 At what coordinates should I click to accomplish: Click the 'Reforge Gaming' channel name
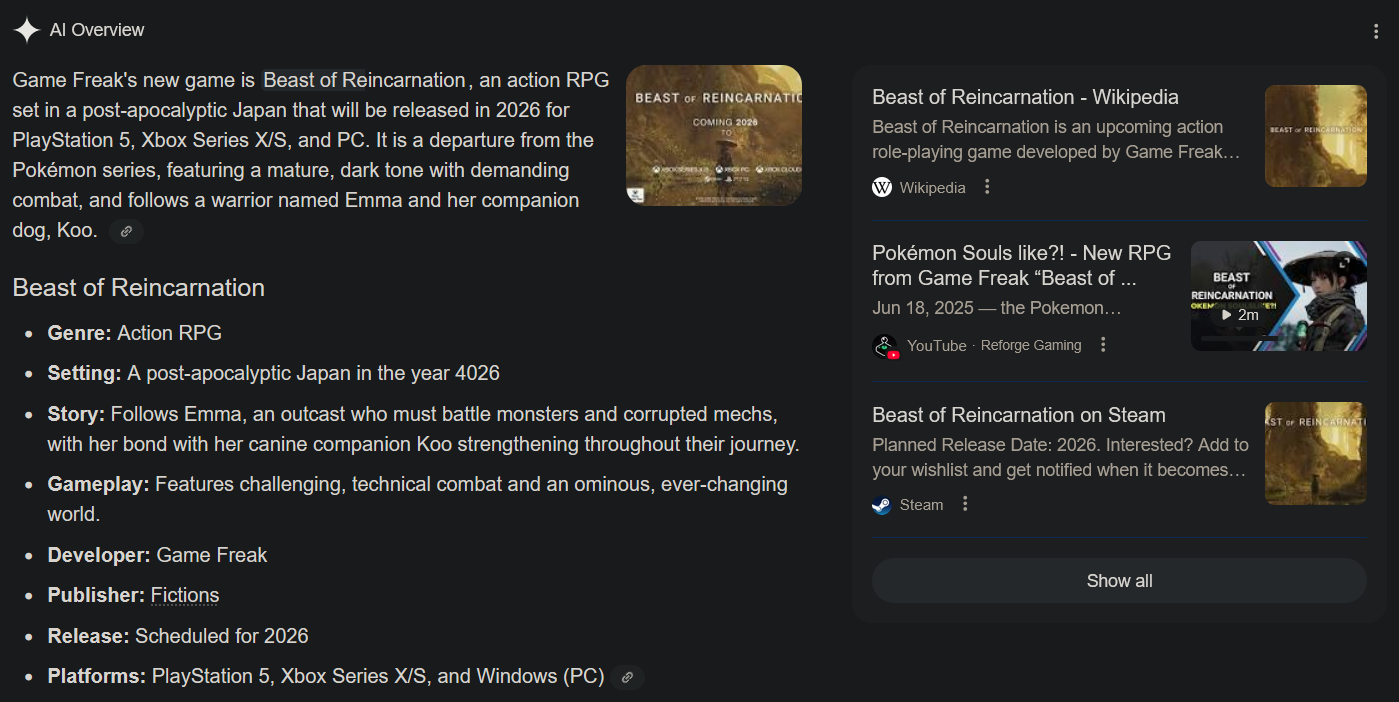click(x=1031, y=345)
